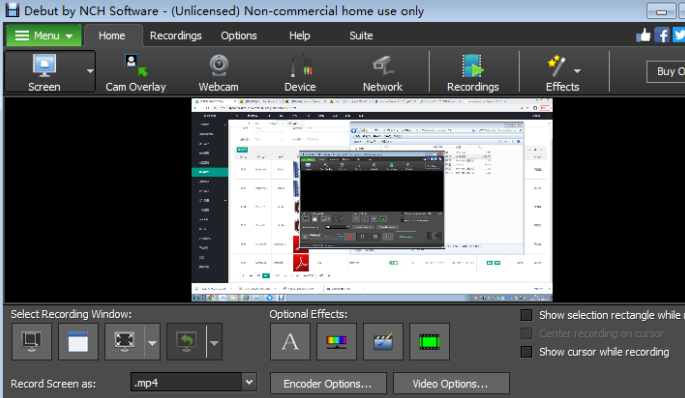Share via Twitter icon
The width and height of the screenshot is (685, 398).
click(x=679, y=35)
